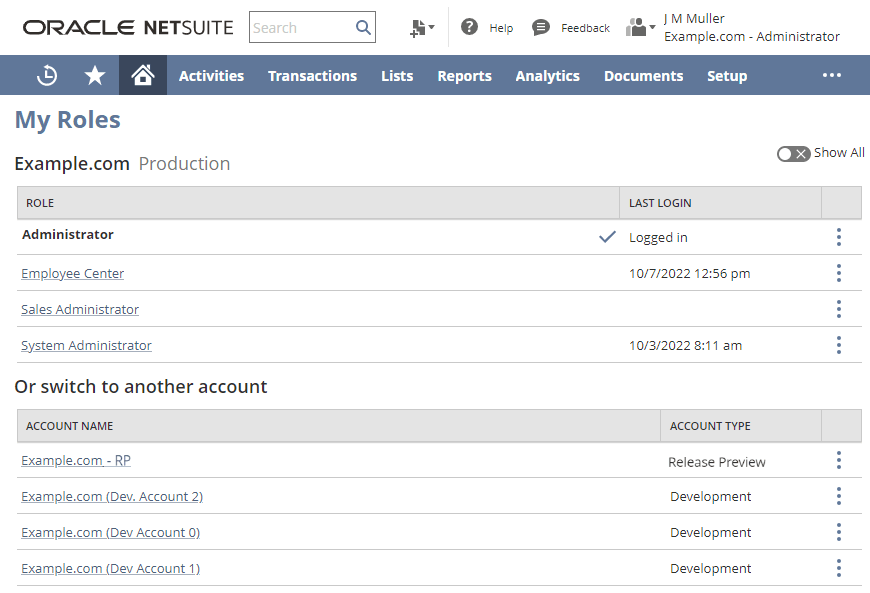Enable the Show All toggle
The height and width of the screenshot is (593, 870).
pyautogui.click(x=793, y=153)
